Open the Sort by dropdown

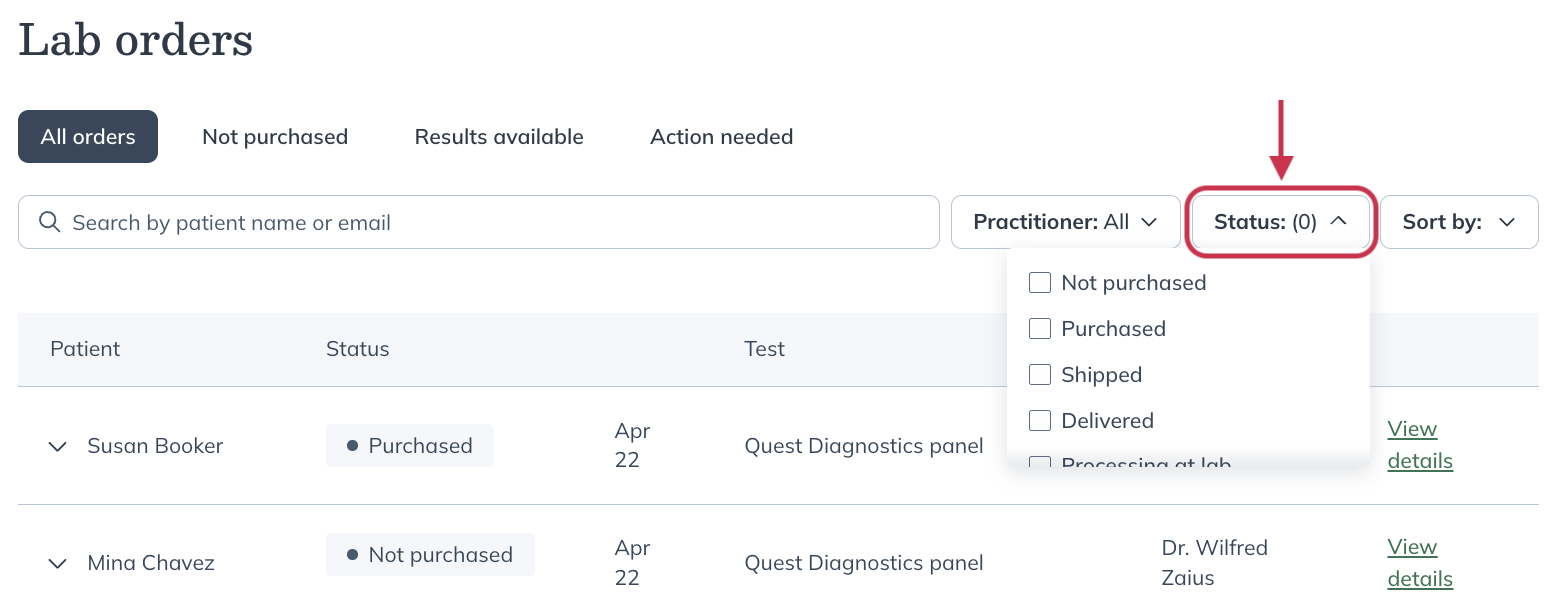click(1458, 221)
